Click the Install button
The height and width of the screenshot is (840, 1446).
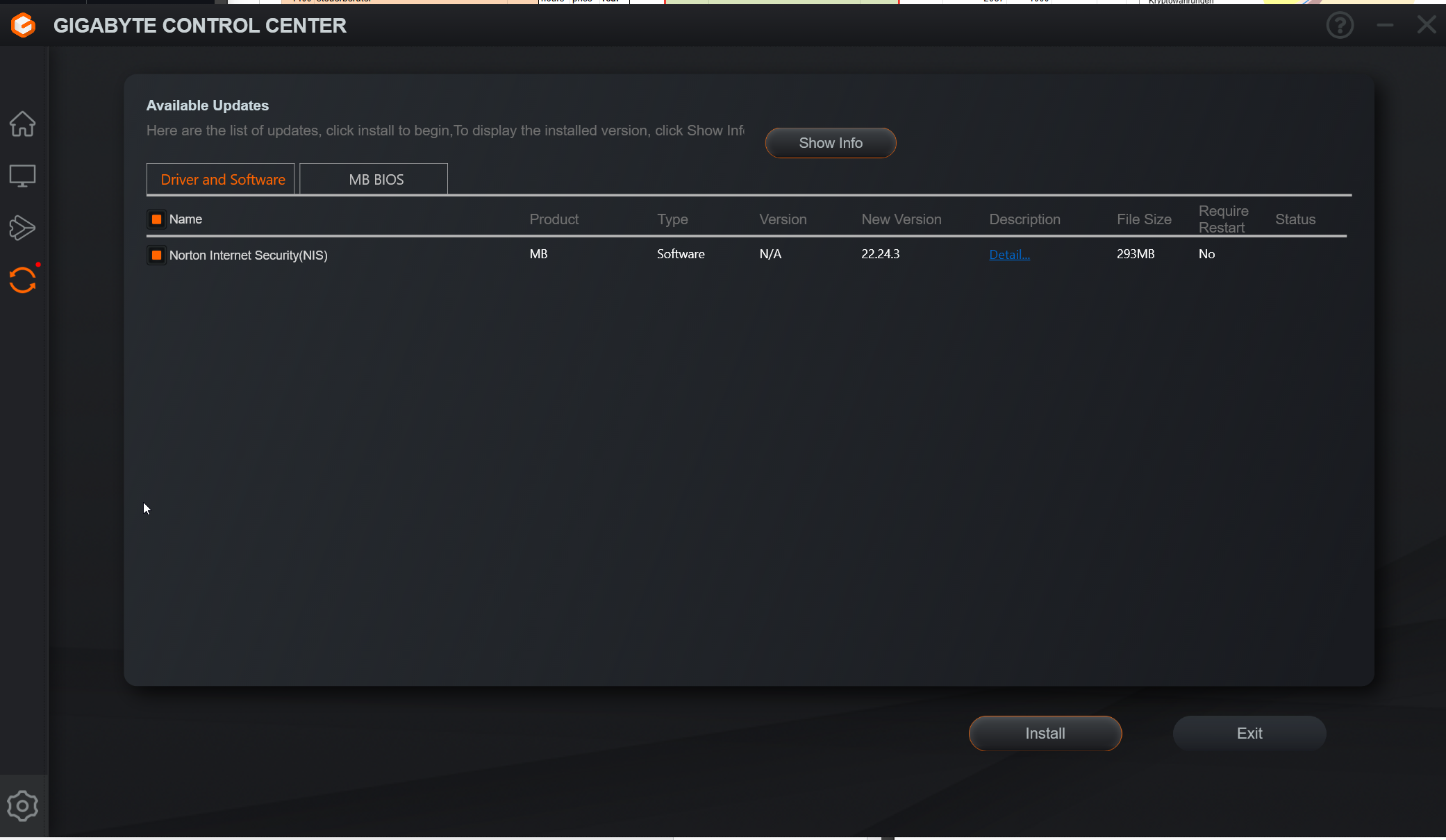[1045, 734]
